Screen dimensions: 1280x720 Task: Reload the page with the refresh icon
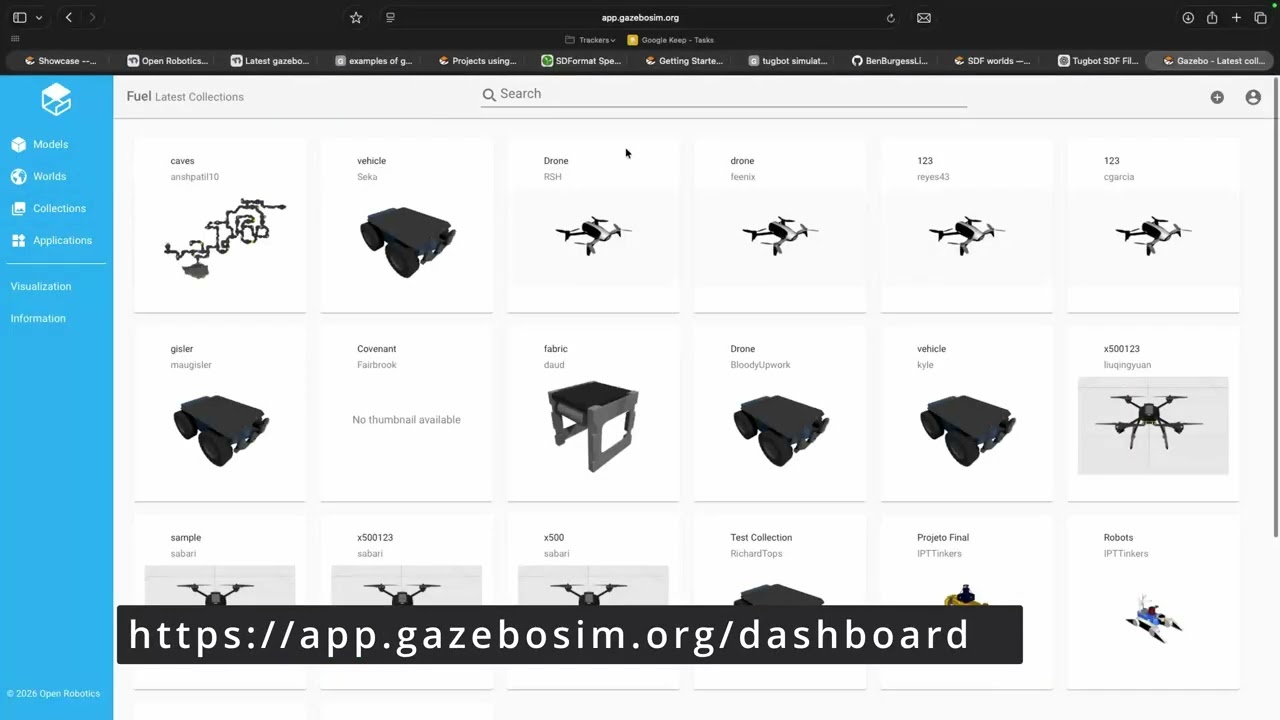click(x=890, y=17)
